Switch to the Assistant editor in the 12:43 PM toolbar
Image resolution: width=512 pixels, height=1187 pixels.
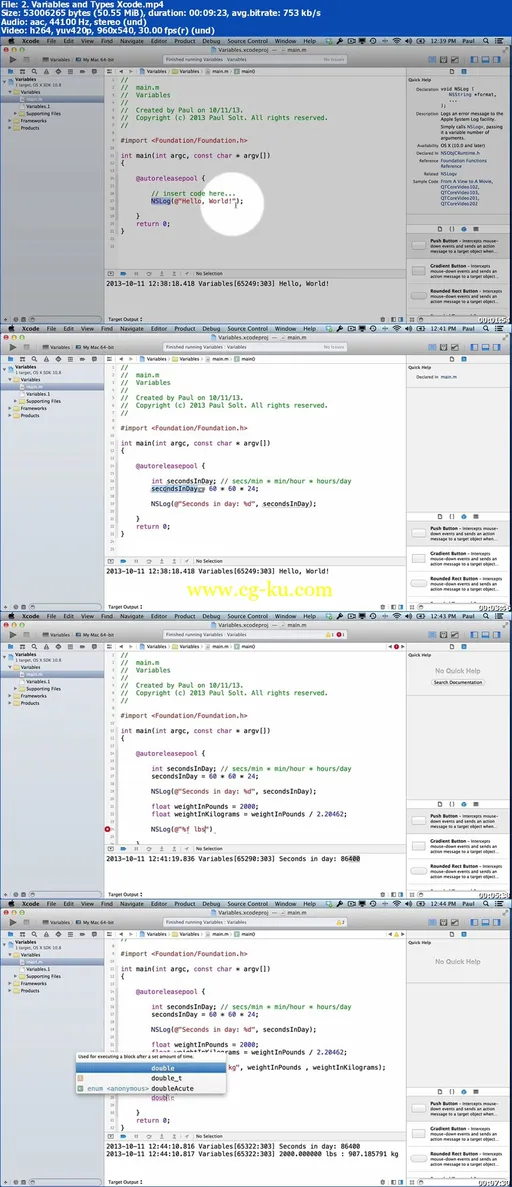(x=443, y=634)
